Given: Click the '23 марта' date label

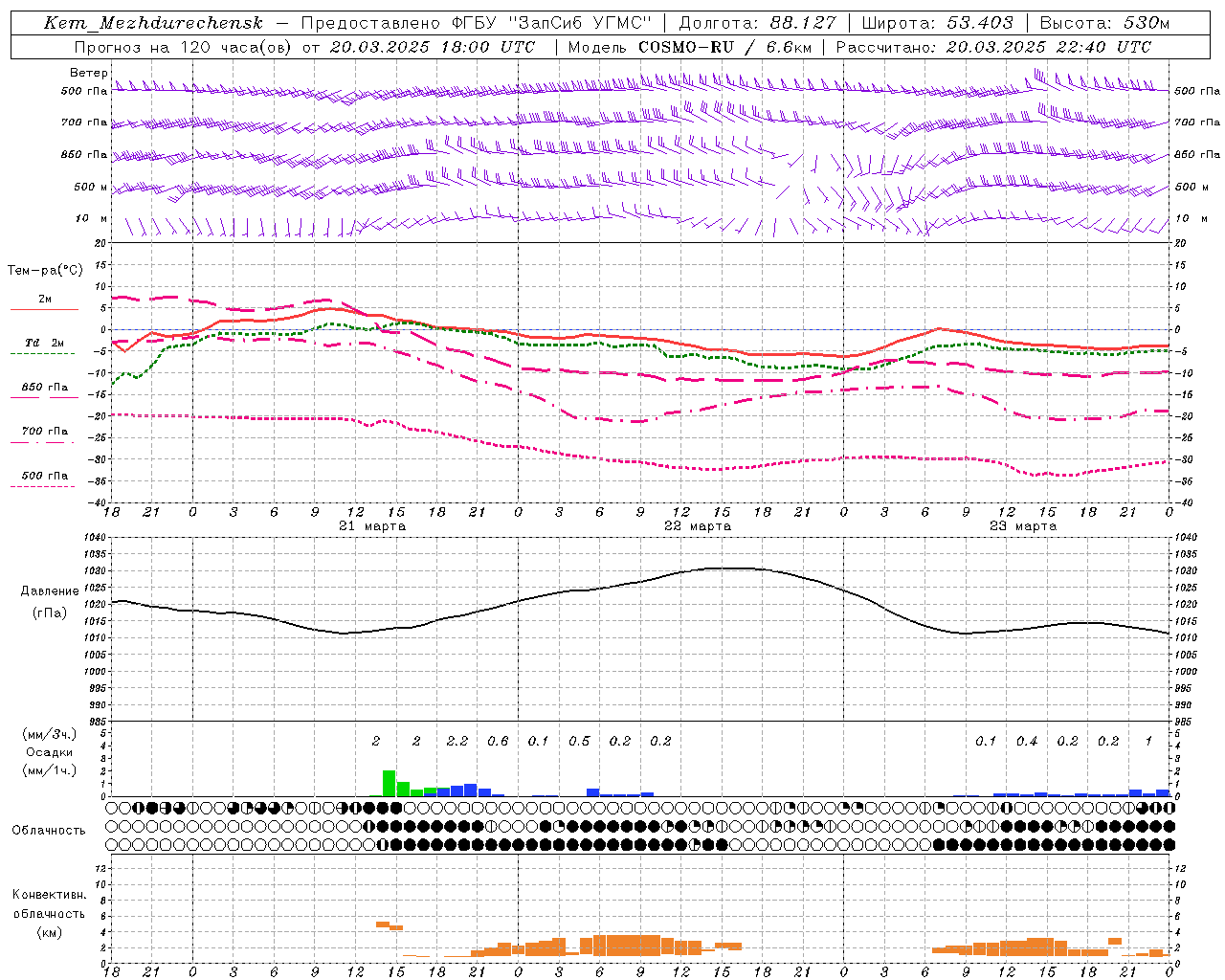Looking at the screenshot, I should coord(1023,526).
